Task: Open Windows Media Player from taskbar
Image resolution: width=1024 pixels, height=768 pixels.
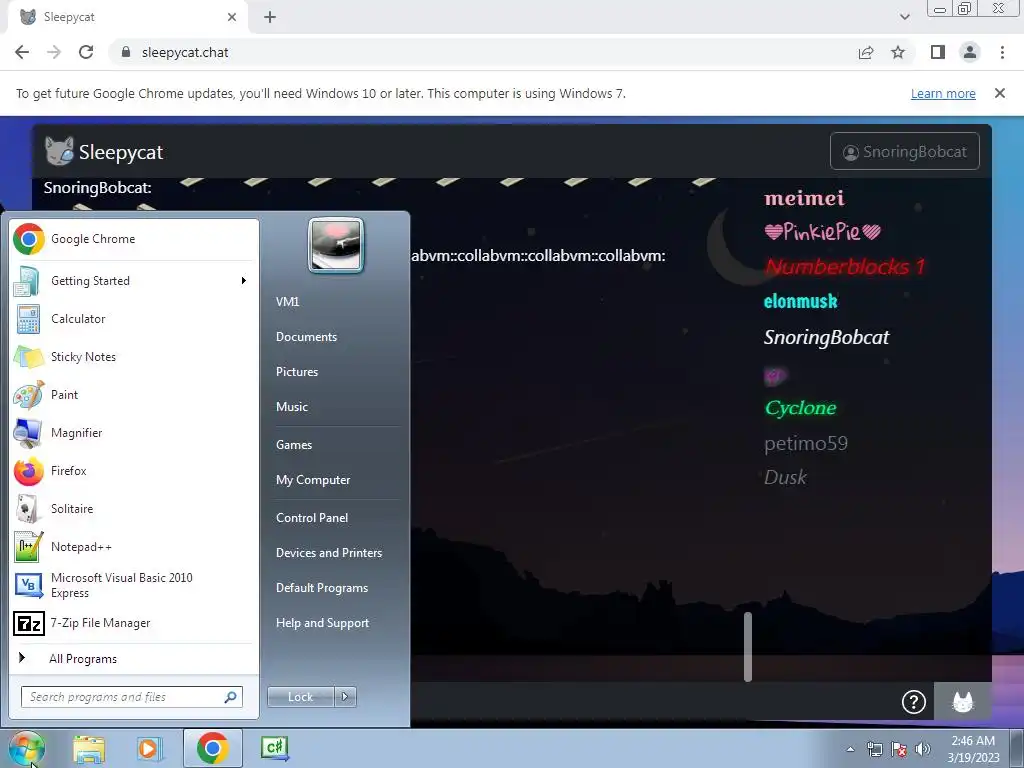Action: [150, 748]
